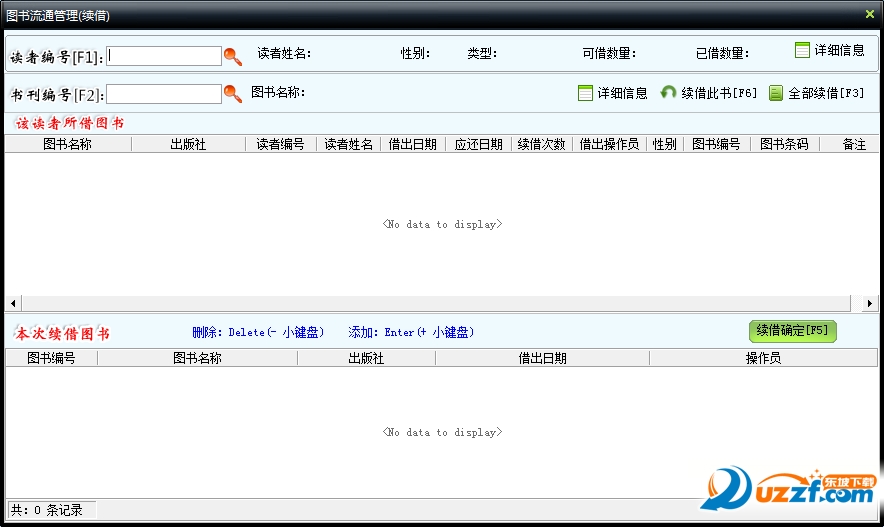Click the green 续借确定[F5] button
The height and width of the screenshot is (527, 884).
point(792,331)
